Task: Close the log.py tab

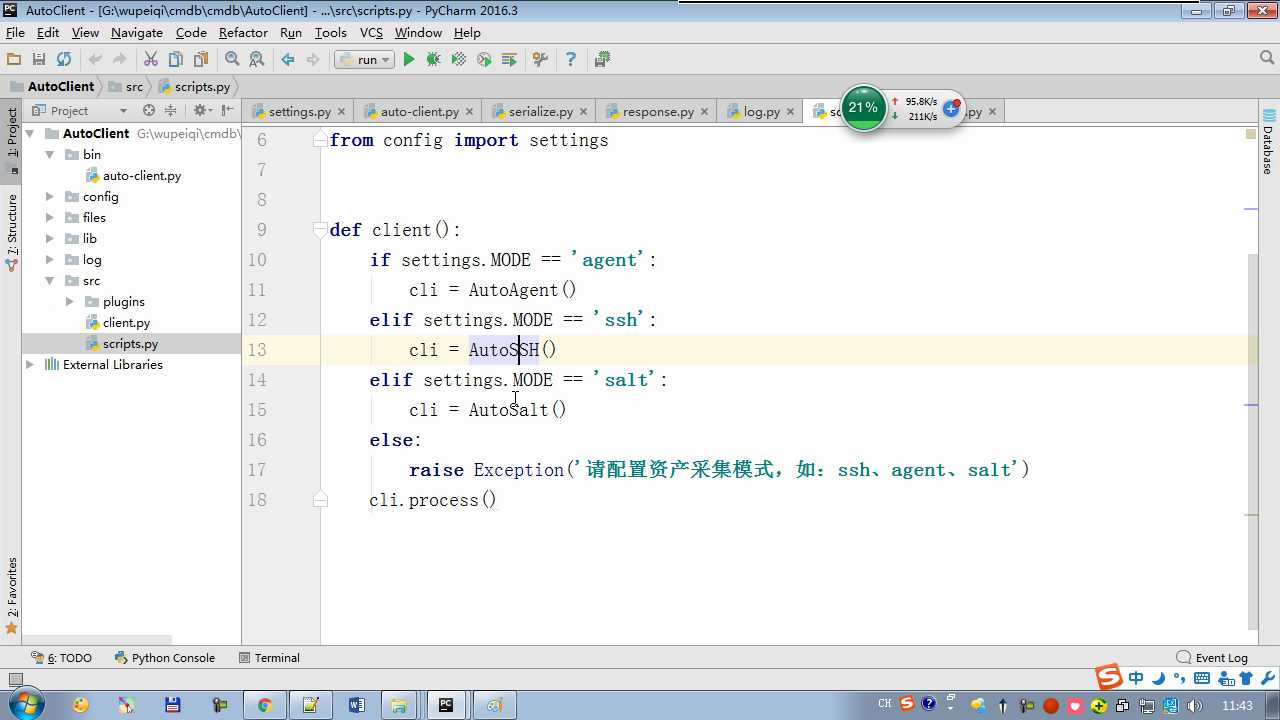Action: (x=790, y=112)
